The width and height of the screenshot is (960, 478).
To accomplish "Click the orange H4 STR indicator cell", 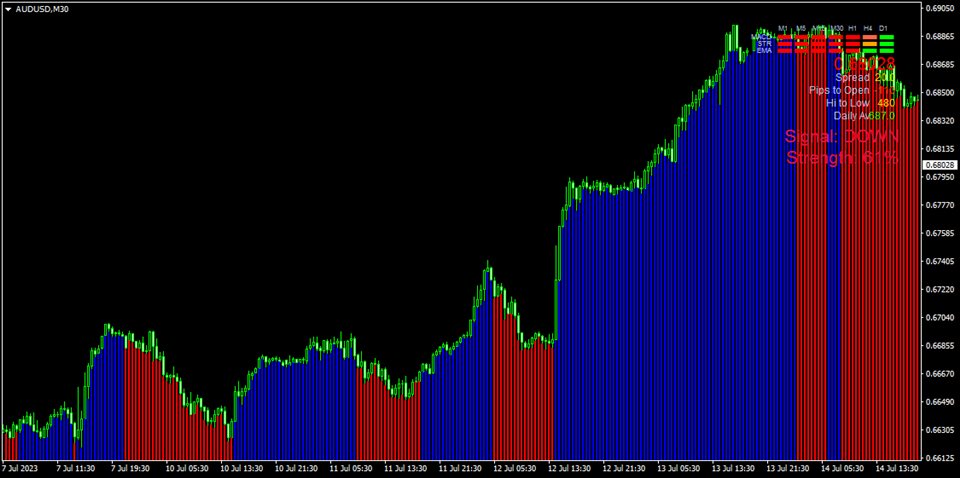I will pos(869,44).
